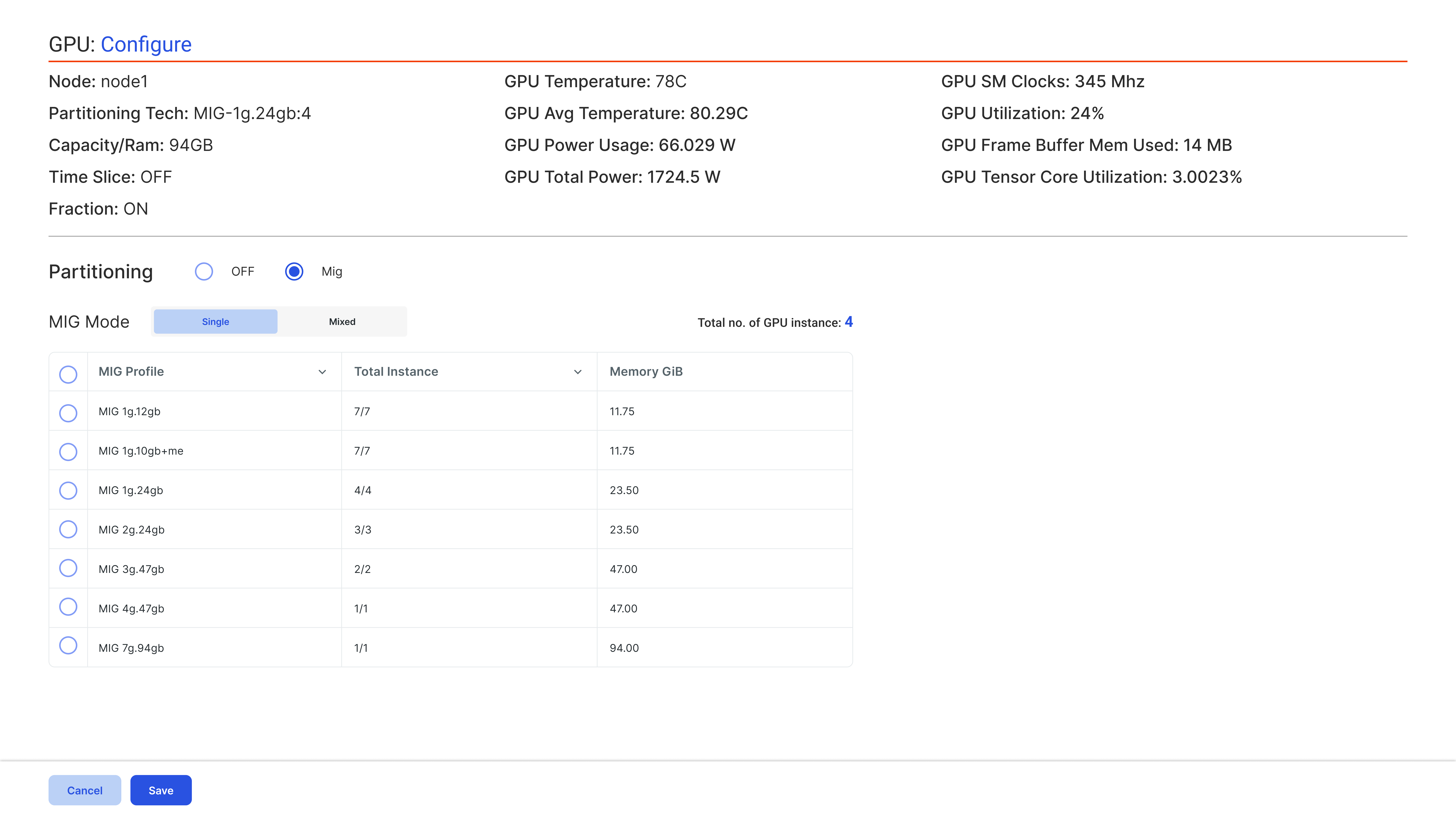Choose the MIG 7g.94gb profile radio
The image size is (1456, 819).
tap(68, 646)
